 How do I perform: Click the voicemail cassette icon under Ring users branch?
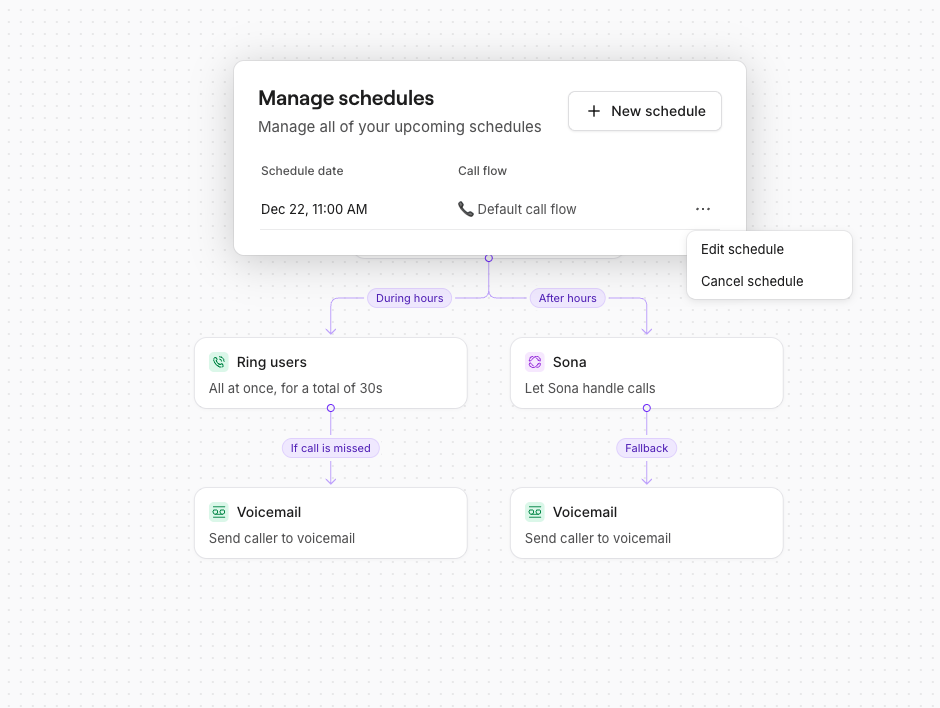click(219, 511)
